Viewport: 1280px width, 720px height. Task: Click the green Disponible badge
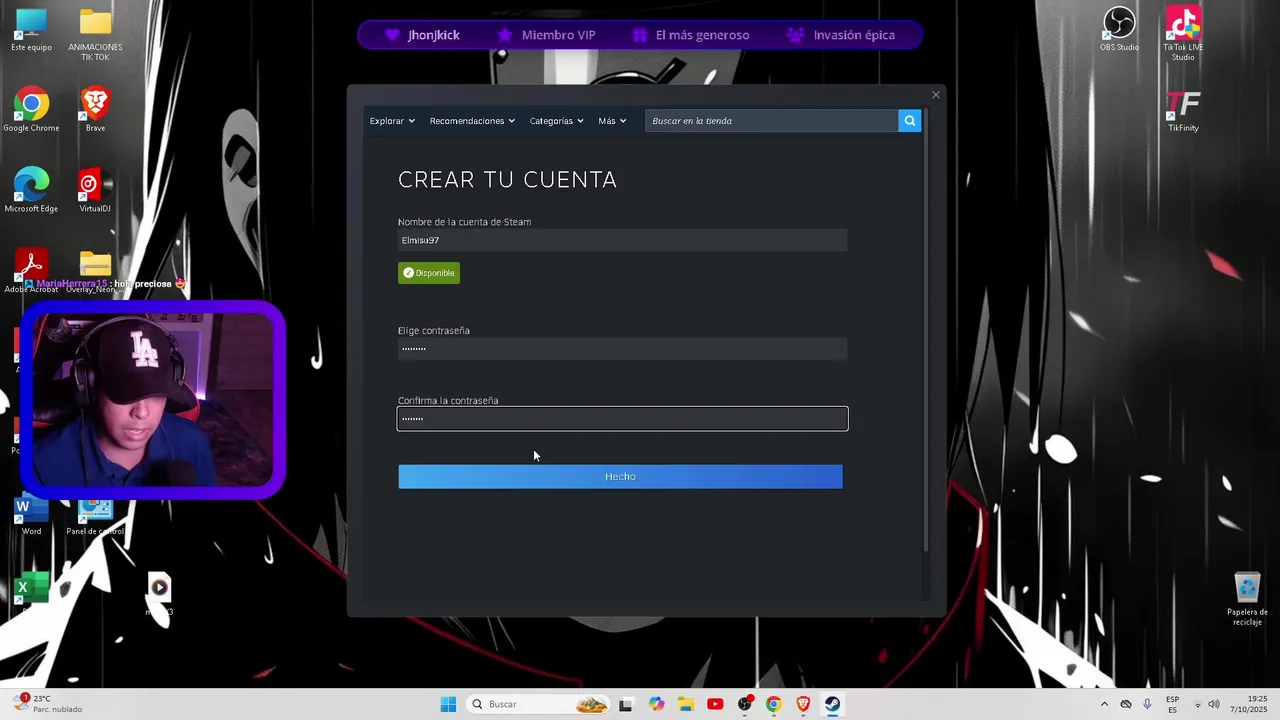point(429,273)
